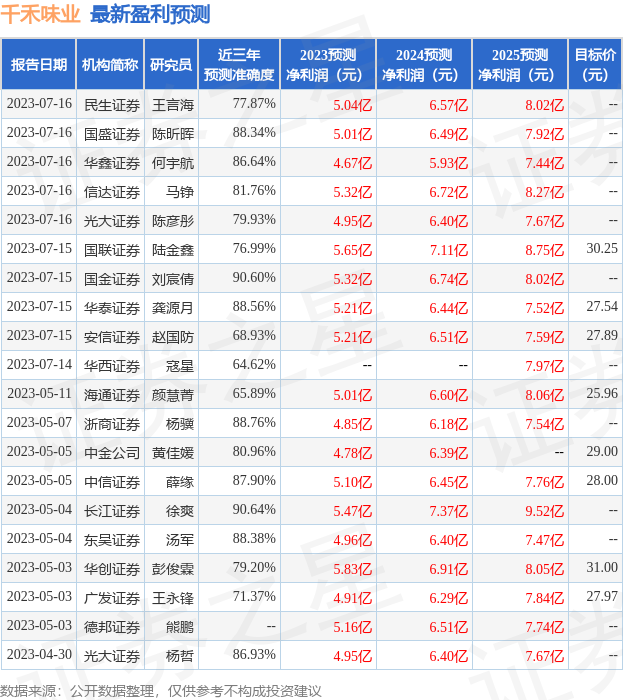623x700 pixels.
Task: Click the 27.54 target price
Action: click(x=602, y=307)
